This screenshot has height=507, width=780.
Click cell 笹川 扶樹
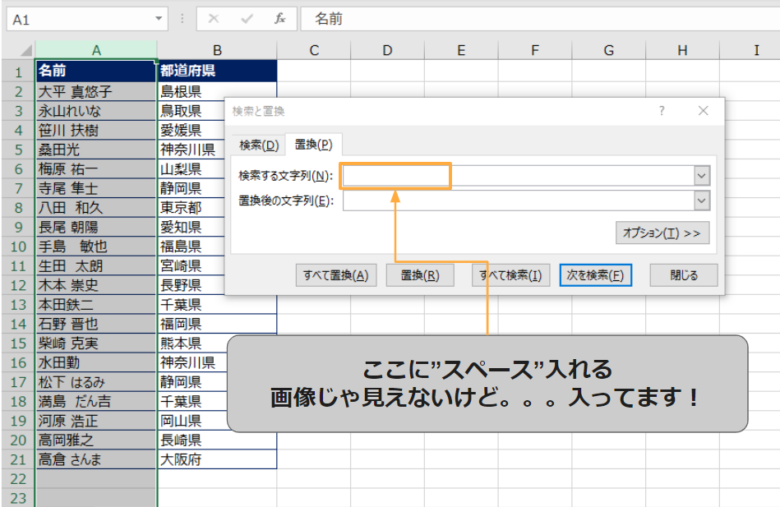[96, 130]
